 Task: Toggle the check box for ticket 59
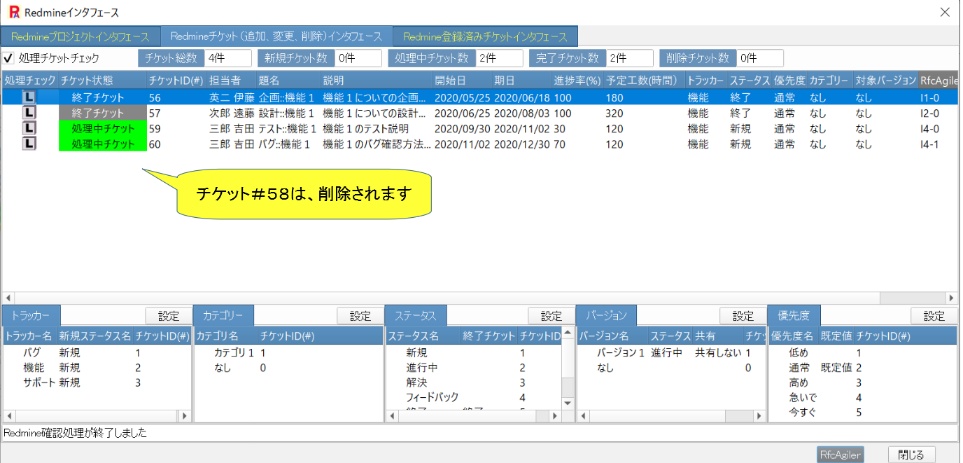tap(29, 128)
